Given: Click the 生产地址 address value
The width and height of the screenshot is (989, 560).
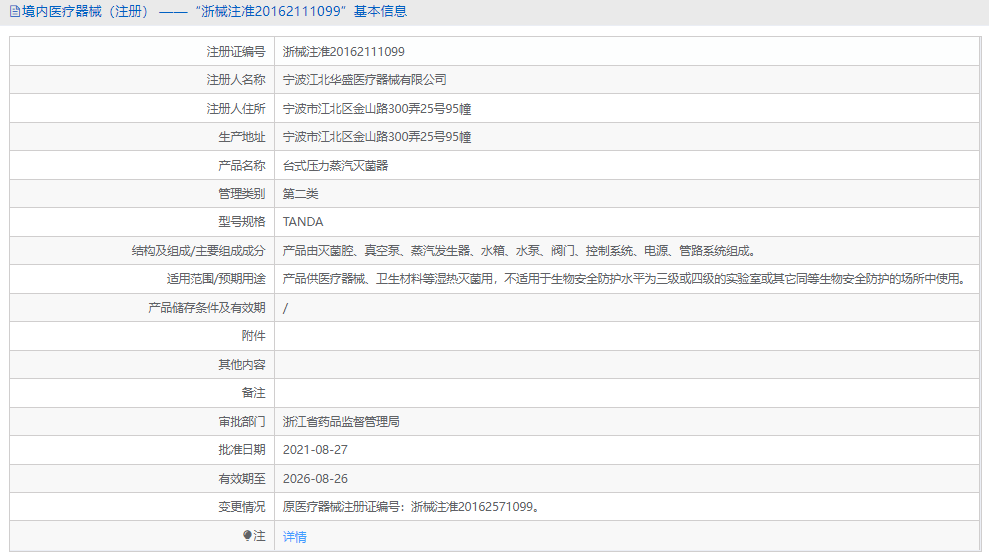Looking at the screenshot, I should point(377,137).
